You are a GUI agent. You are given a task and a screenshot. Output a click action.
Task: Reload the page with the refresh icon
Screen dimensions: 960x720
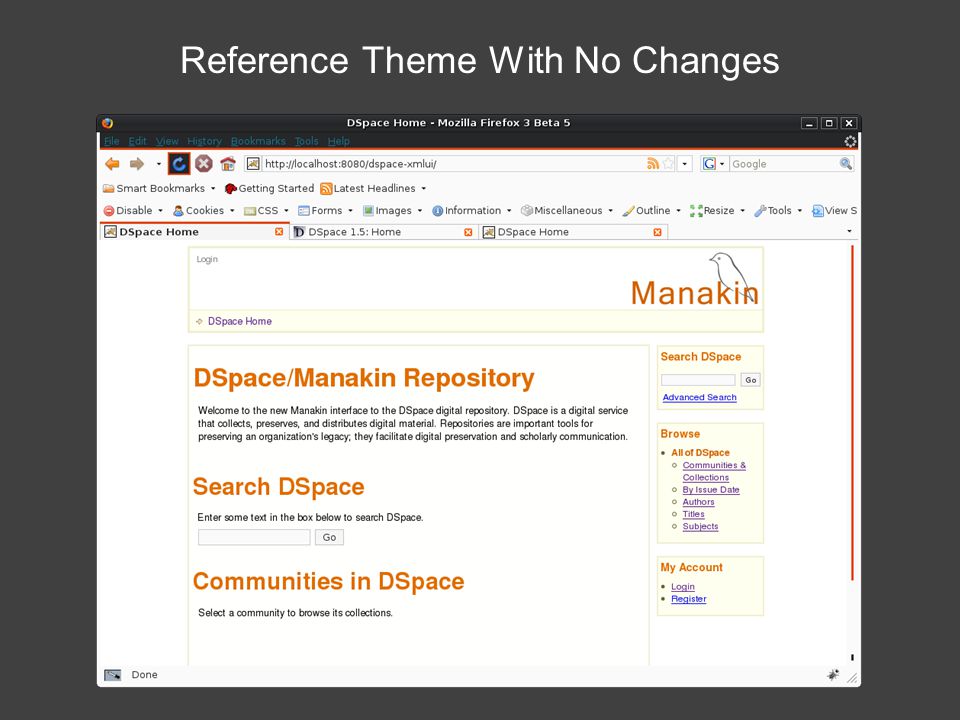click(x=179, y=163)
